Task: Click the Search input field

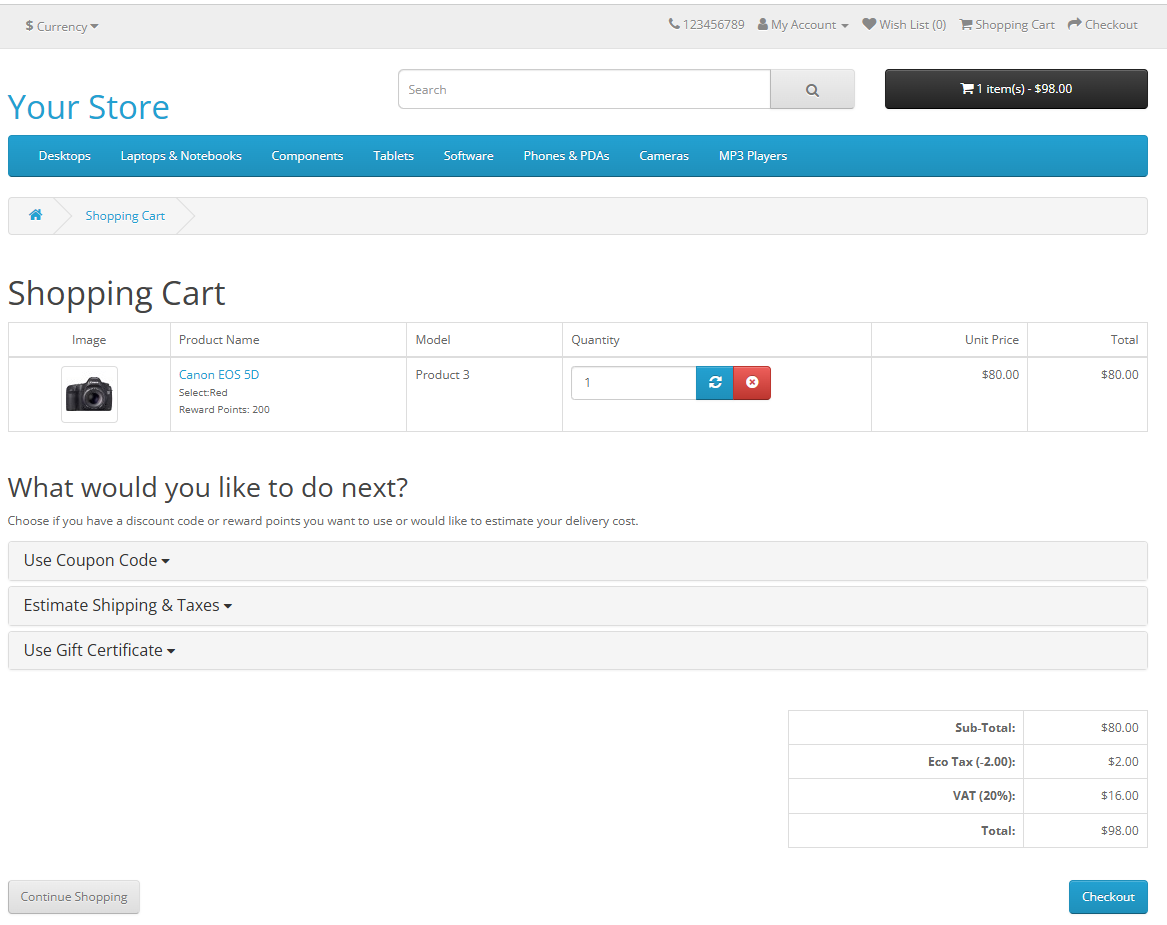Action: pyautogui.click(x=584, y=89)
